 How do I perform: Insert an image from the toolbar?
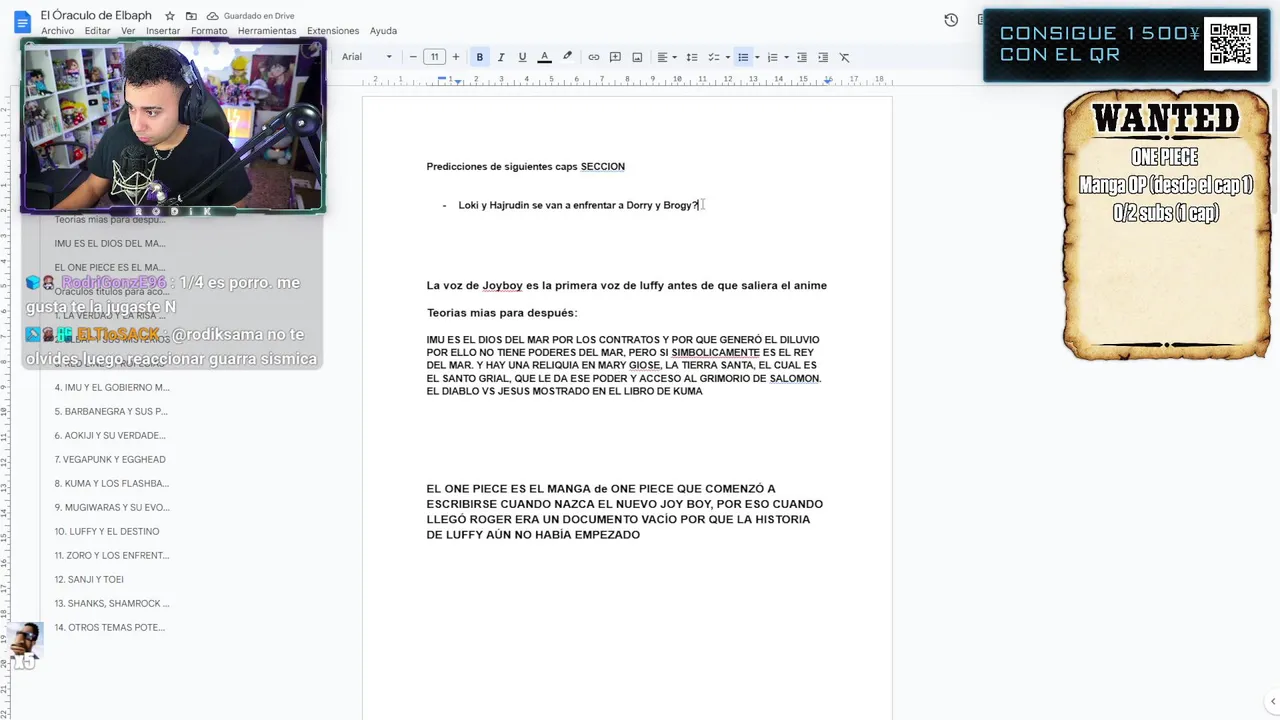(637, 57)
